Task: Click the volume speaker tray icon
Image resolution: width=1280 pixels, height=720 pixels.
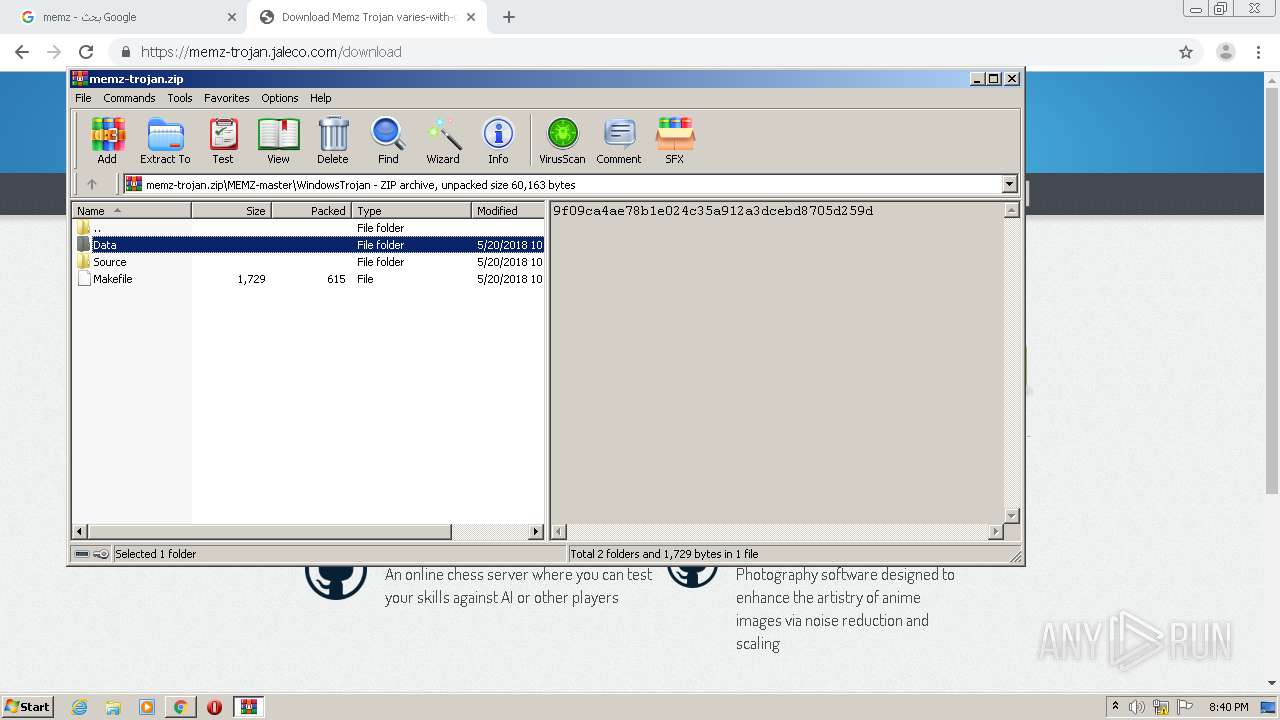Action: click(x=1137, y=707)
